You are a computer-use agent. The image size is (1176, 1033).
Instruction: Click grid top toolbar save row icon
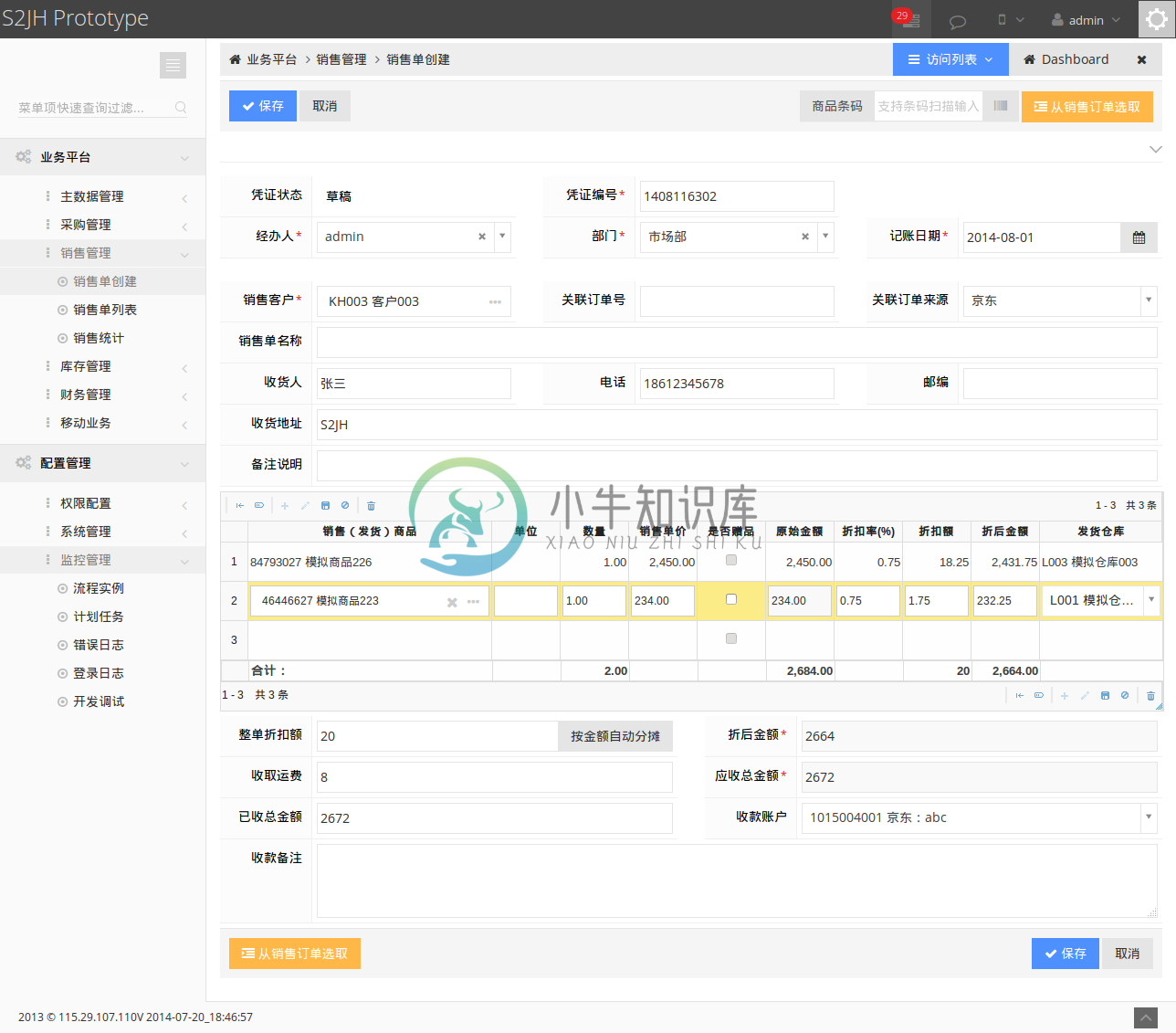pyautogui.click(x=325, y=505)
